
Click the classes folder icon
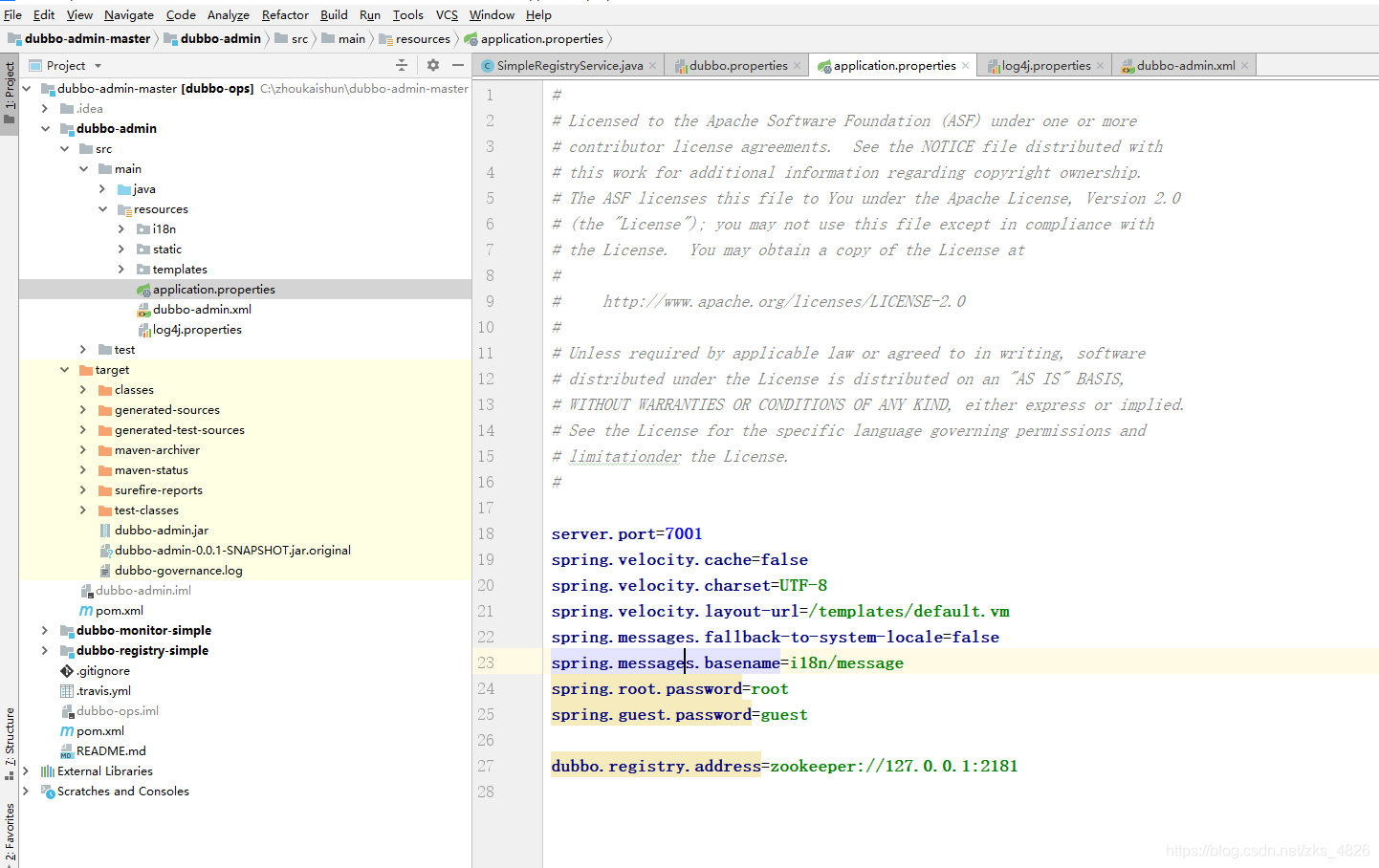(x=105, y=389)
